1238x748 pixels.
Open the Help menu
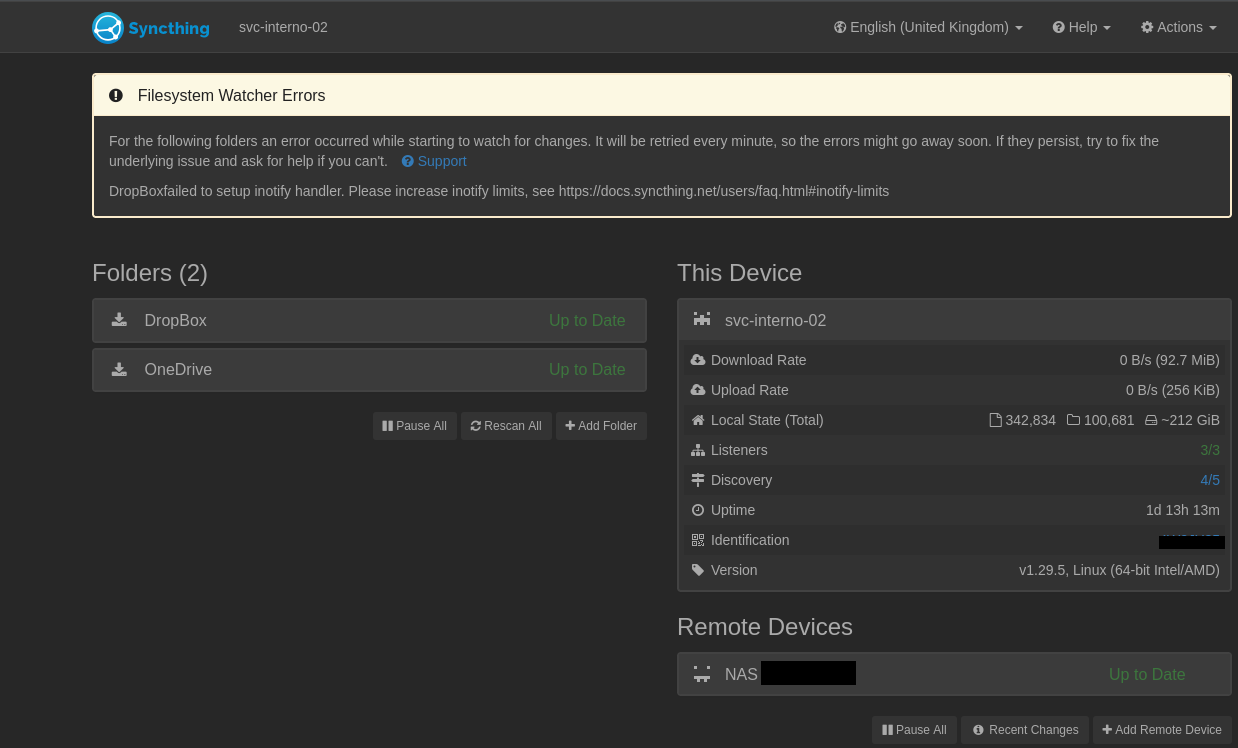[1081, 27]
